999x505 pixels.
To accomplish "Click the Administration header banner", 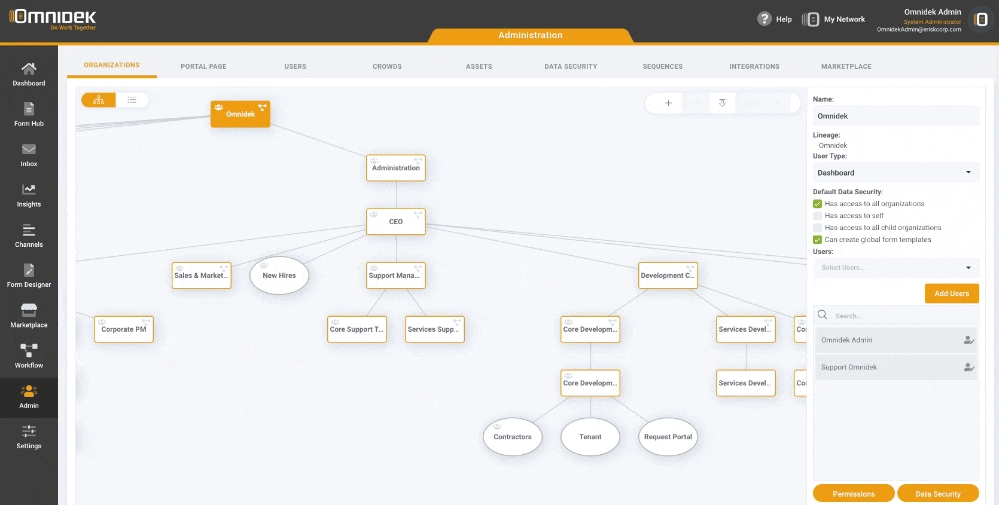I will pyautogui.click(x=530, y=36).
